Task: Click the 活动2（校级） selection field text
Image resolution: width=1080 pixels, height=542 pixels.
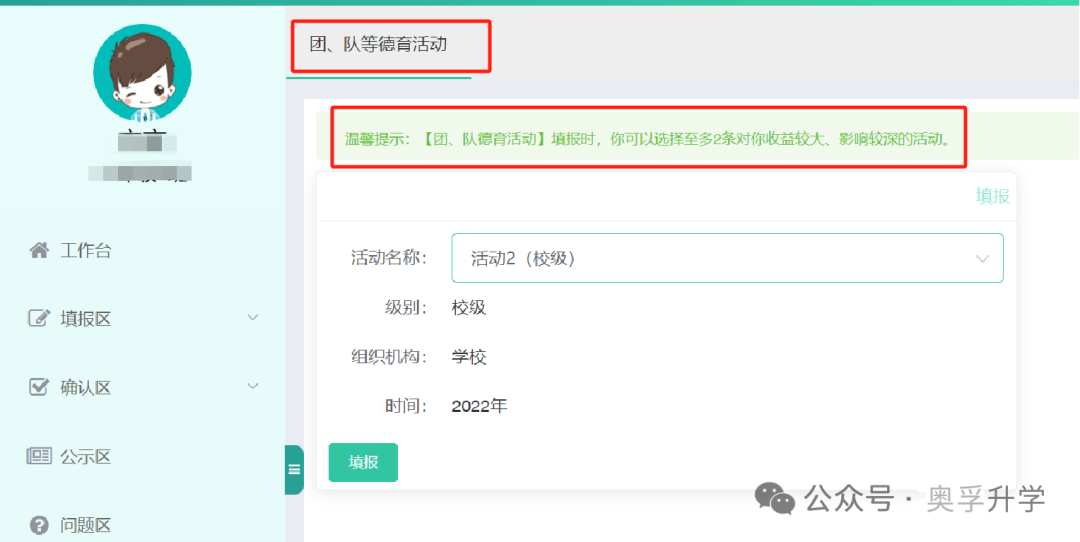Action: click(x=523, y=259)
